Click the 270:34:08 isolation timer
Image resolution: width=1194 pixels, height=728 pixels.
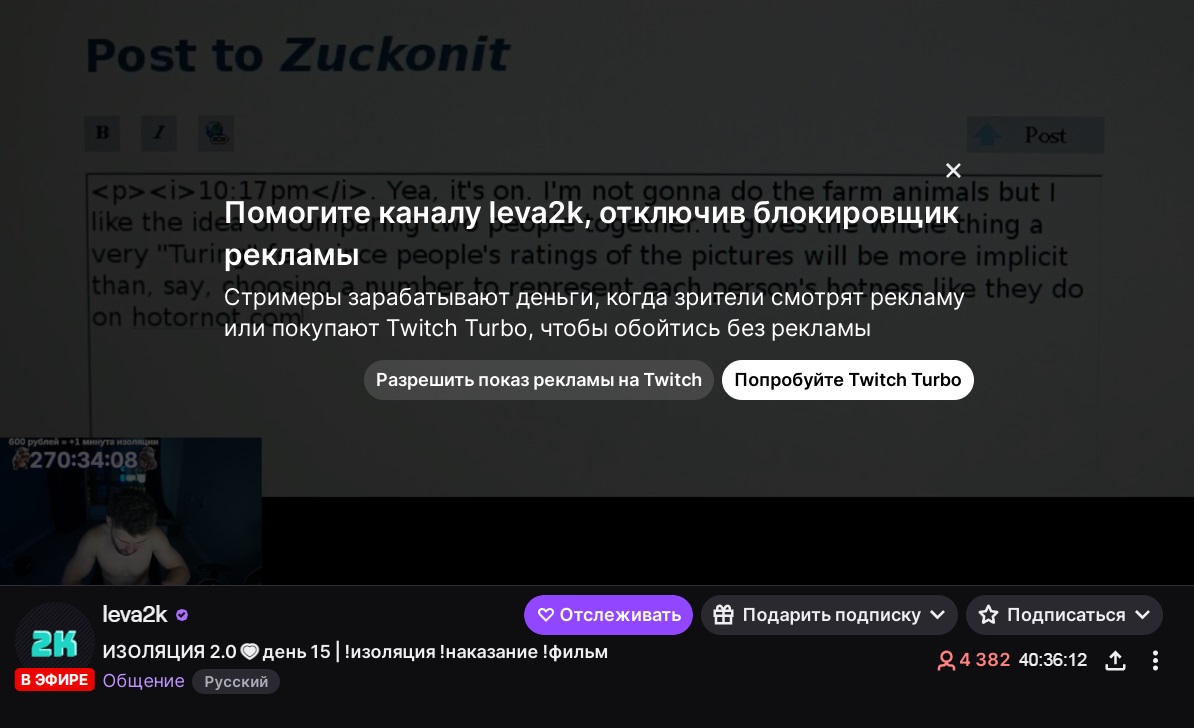84,460
